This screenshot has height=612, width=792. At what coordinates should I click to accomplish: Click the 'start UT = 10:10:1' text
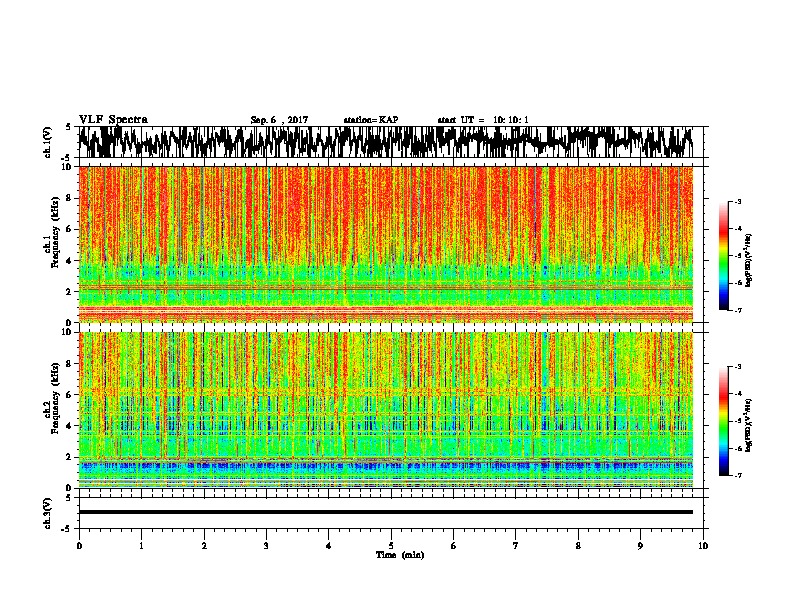coord(483,120)
